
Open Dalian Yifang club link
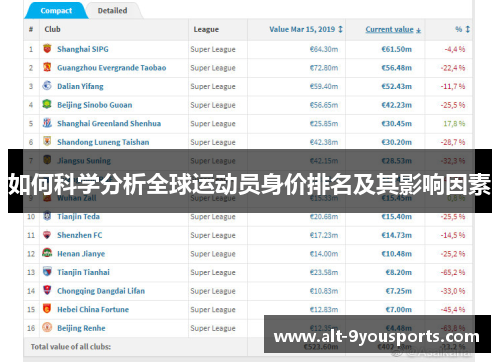click(80, 87)
